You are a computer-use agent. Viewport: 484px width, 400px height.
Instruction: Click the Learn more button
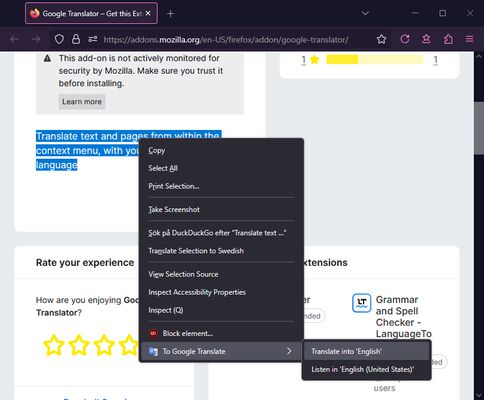(x=82, y=102)
